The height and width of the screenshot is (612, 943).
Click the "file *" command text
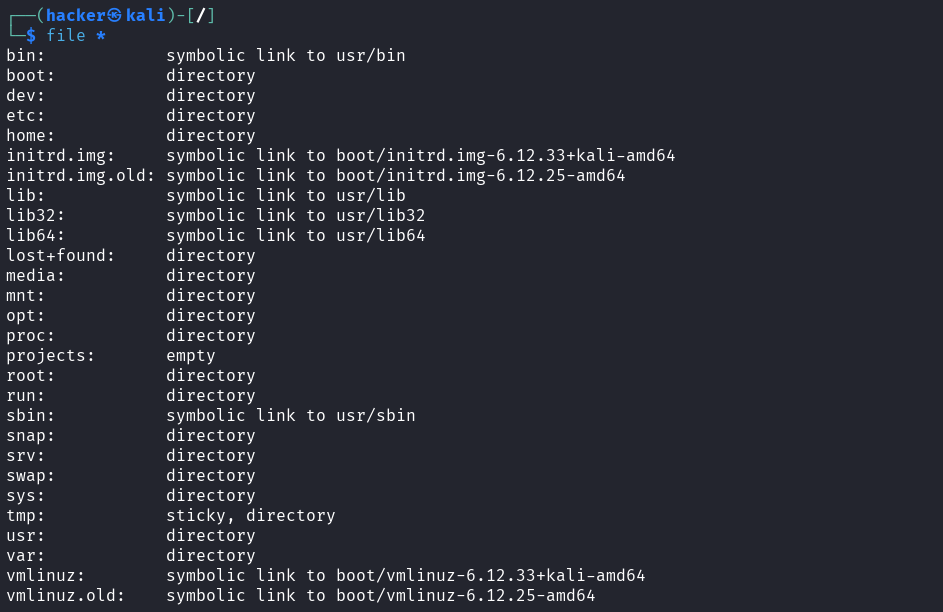(x=76, y=35)
